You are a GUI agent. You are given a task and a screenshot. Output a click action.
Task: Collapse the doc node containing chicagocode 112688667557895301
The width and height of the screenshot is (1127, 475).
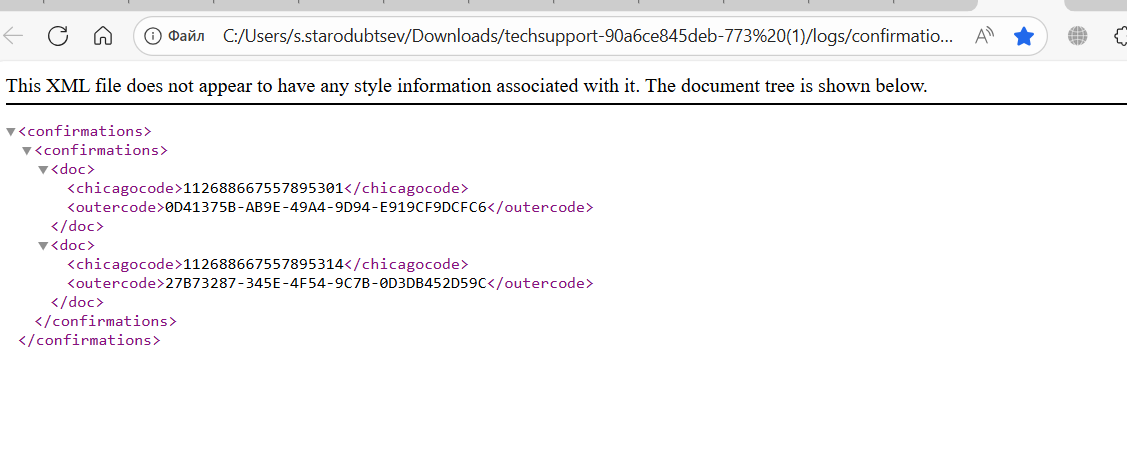pyautogui.click(x=43, y=170)
